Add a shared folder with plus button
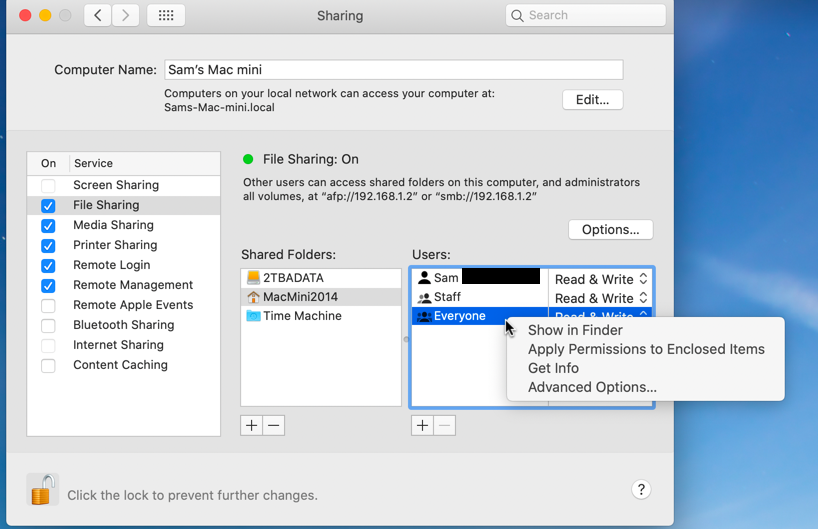 [251, 425]
